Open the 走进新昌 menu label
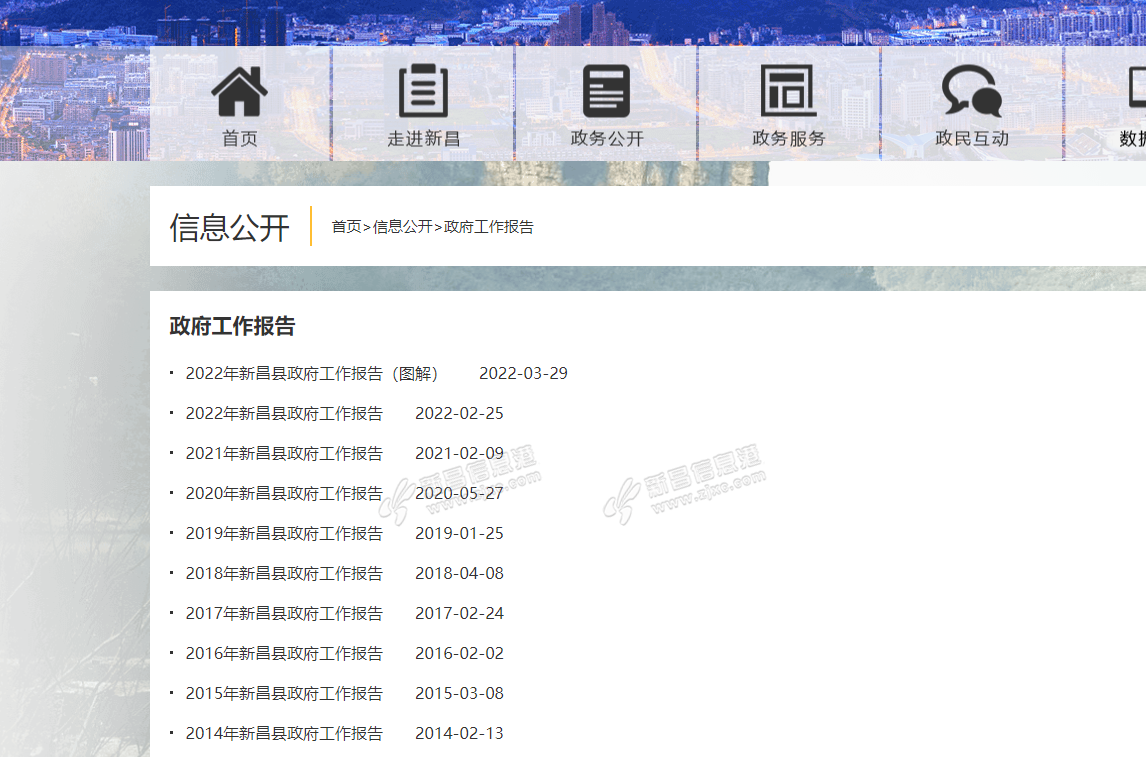Image resolution: width=1146 pixels, height=757 pixels. tap(423, 139)
